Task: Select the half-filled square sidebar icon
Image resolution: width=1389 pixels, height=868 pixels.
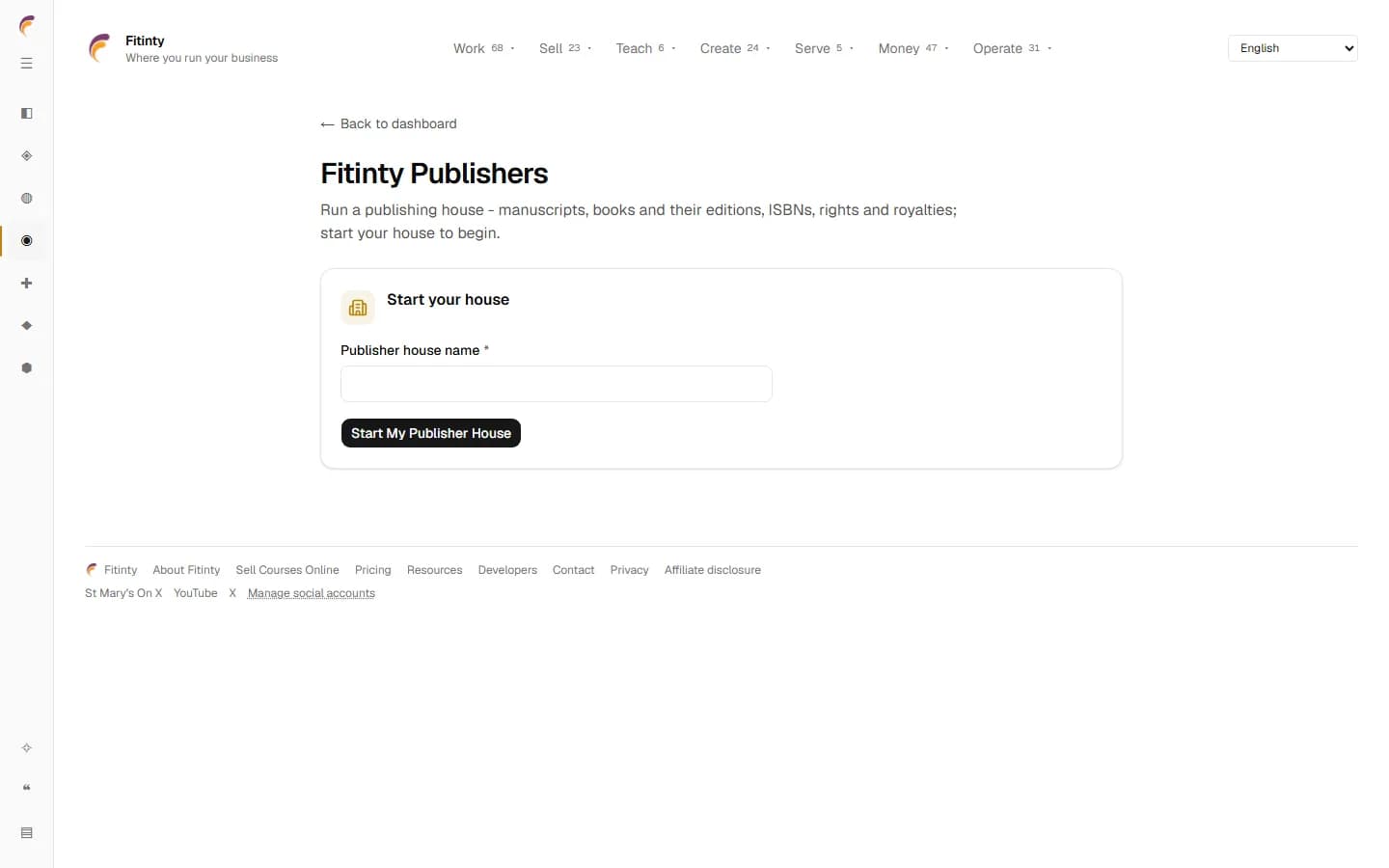Action: click(x=27, y=114)
